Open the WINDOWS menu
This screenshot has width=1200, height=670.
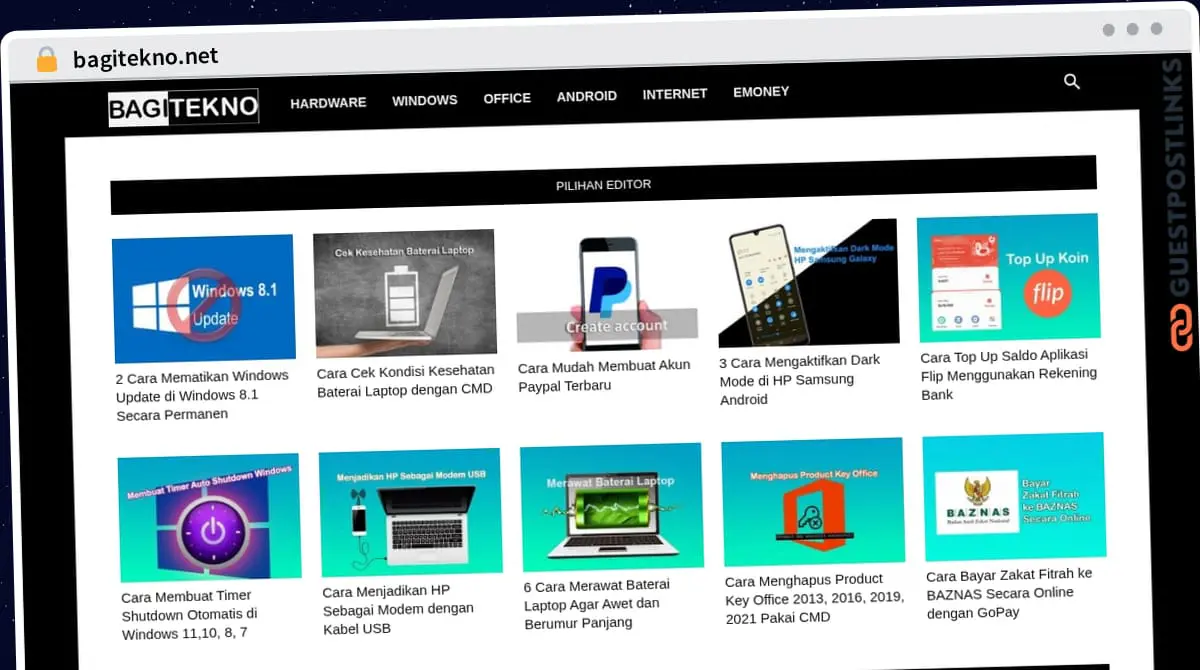(425, 100)
